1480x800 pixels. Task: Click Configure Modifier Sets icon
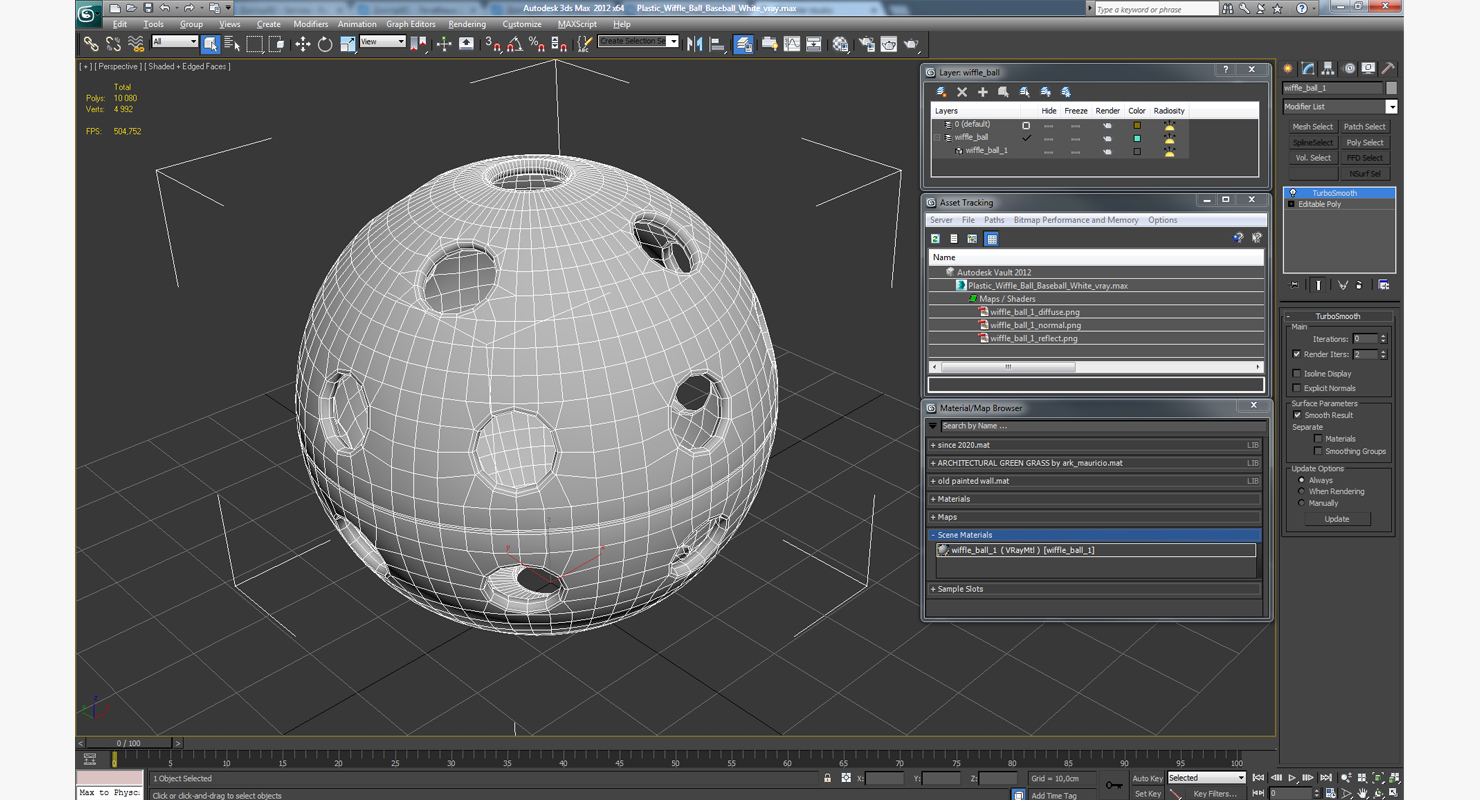1384,285
